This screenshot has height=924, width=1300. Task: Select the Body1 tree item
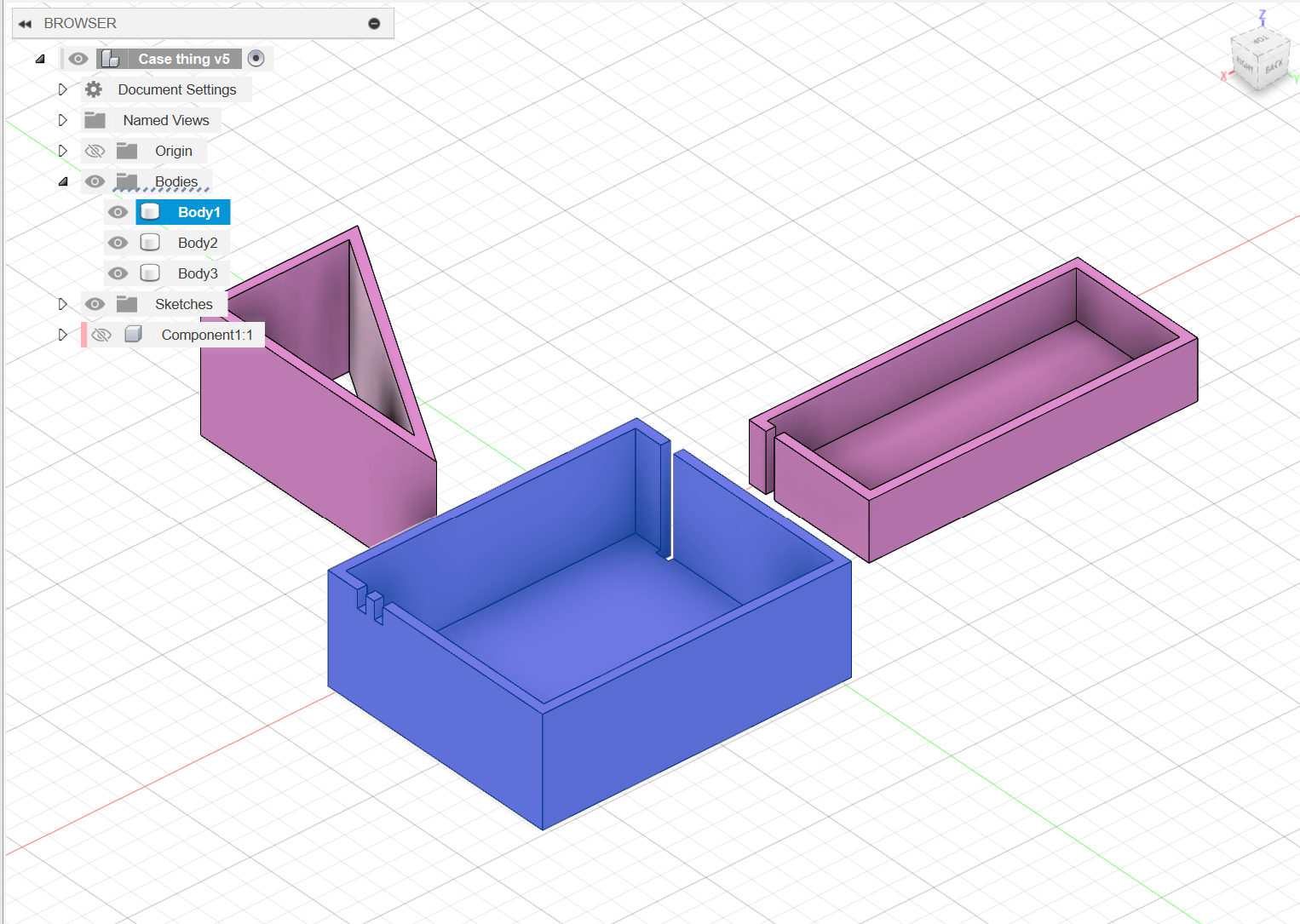tap(182, 212)
